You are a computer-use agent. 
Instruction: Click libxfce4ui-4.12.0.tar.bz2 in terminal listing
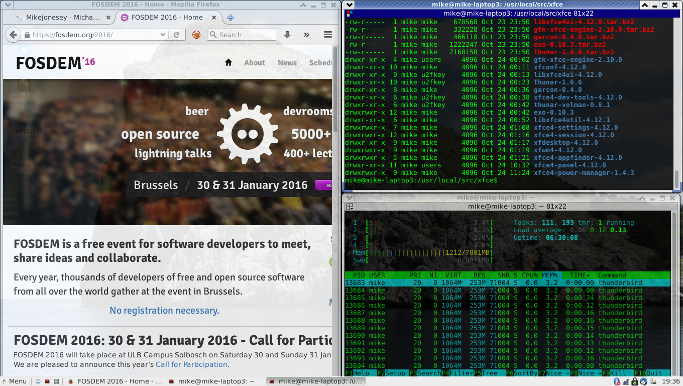click(x=584, y=21)
